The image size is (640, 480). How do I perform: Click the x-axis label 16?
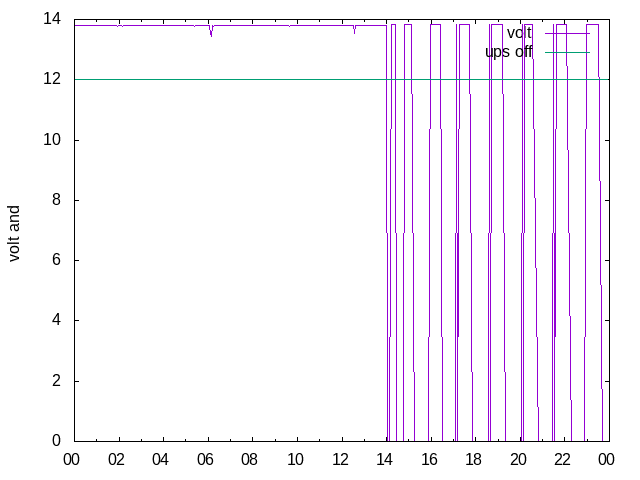coord(429,460)
